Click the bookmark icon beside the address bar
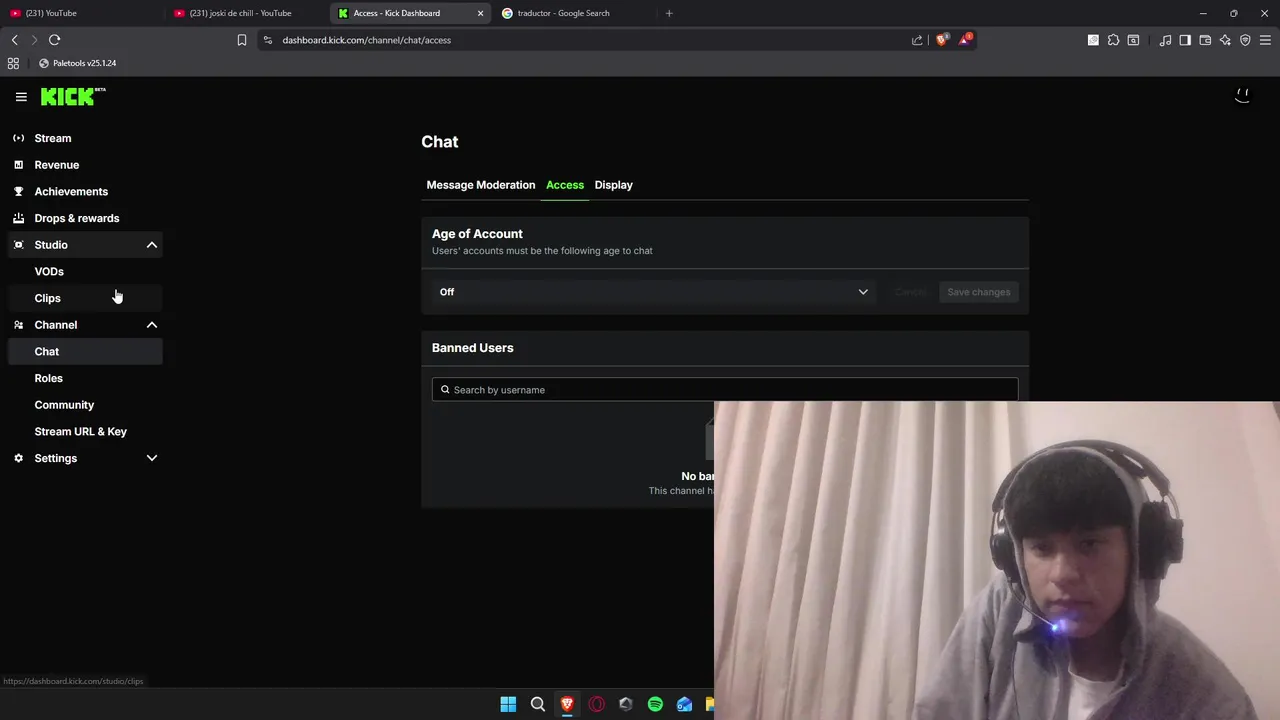 (241, 40)
